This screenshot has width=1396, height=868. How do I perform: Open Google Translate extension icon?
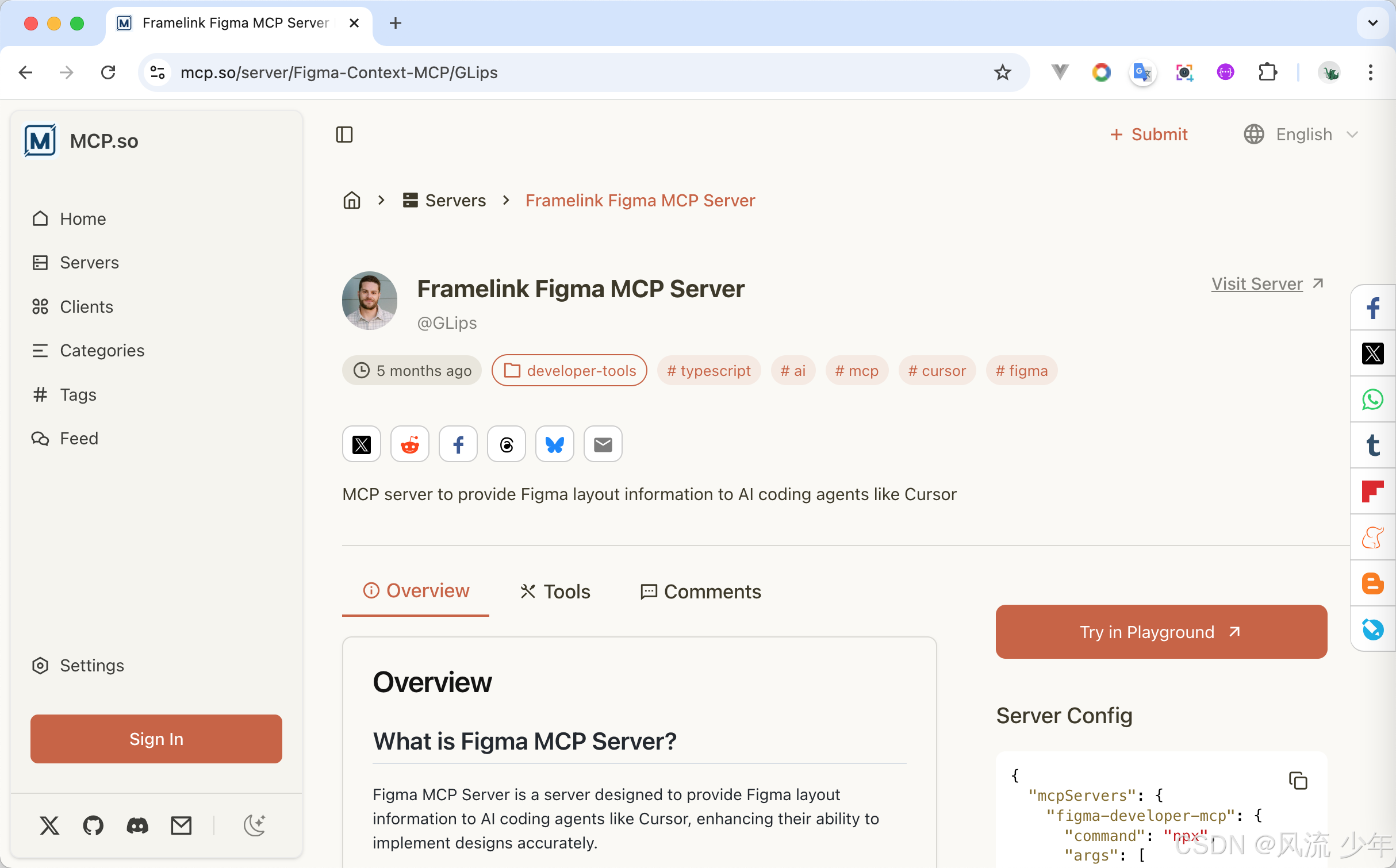coord(1142,72)
